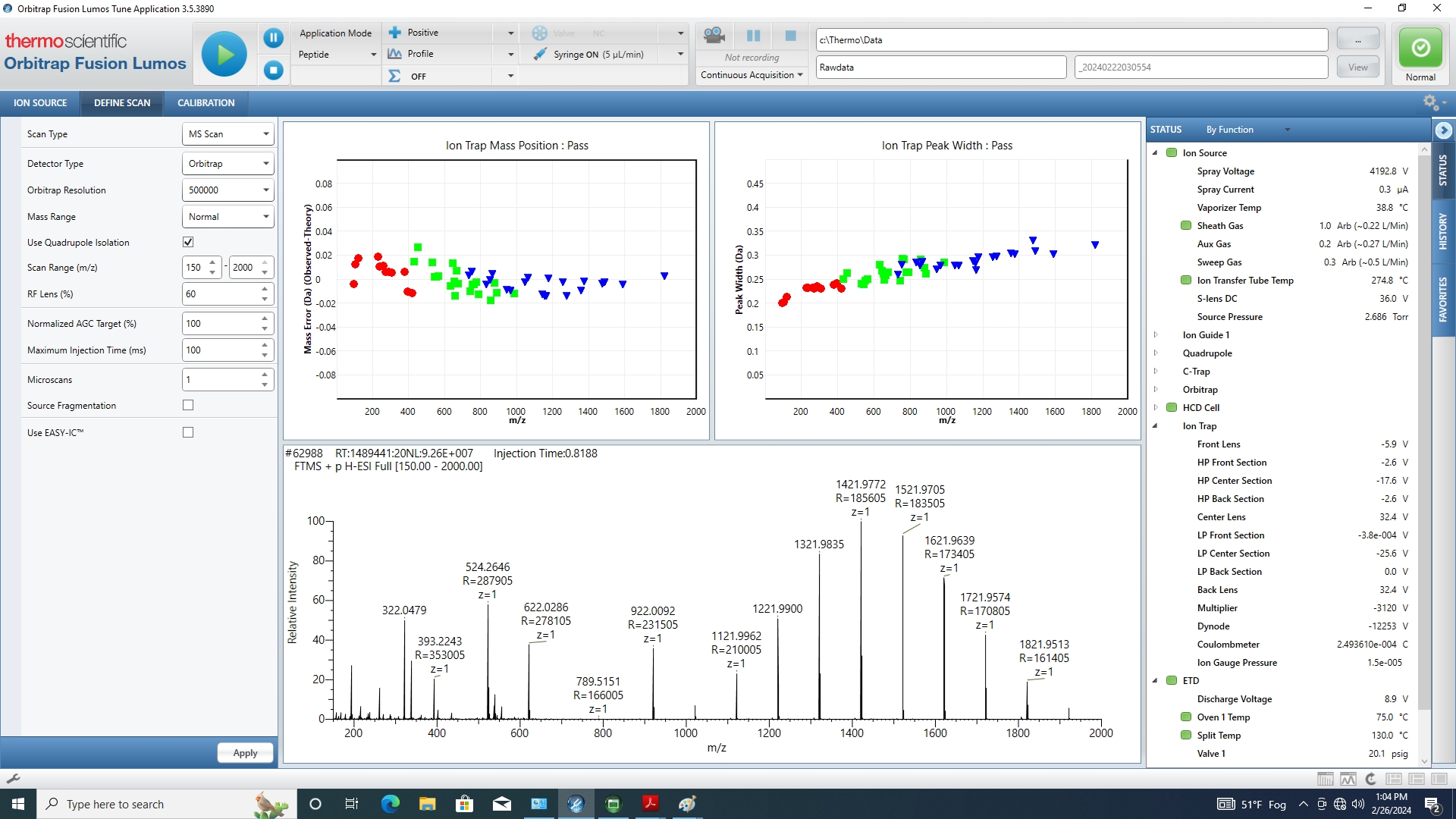Open the gear settings icon above the status panel

click(1430, 102)
